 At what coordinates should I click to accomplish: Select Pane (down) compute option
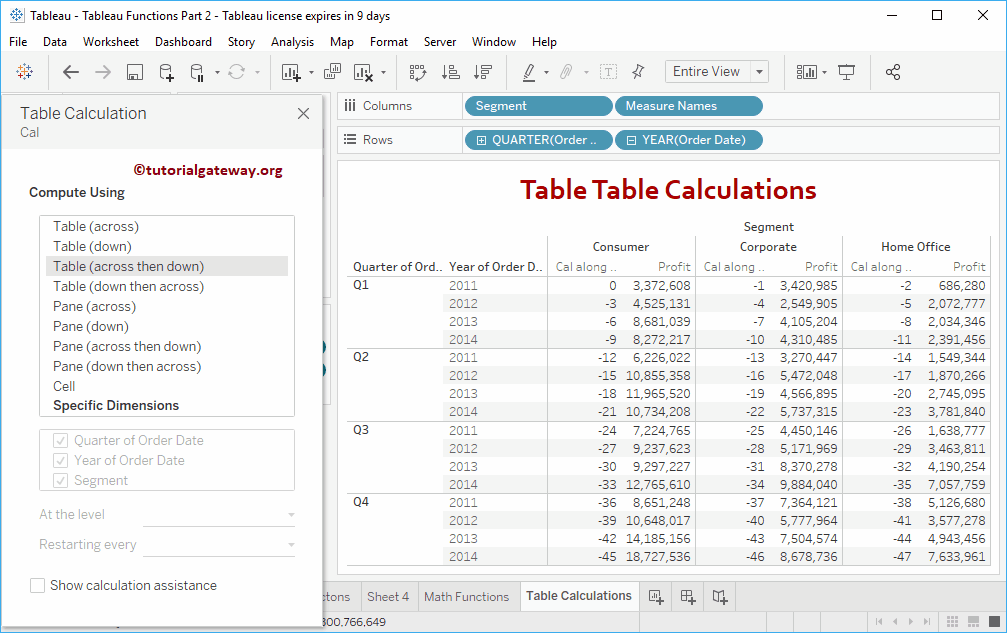92,326
